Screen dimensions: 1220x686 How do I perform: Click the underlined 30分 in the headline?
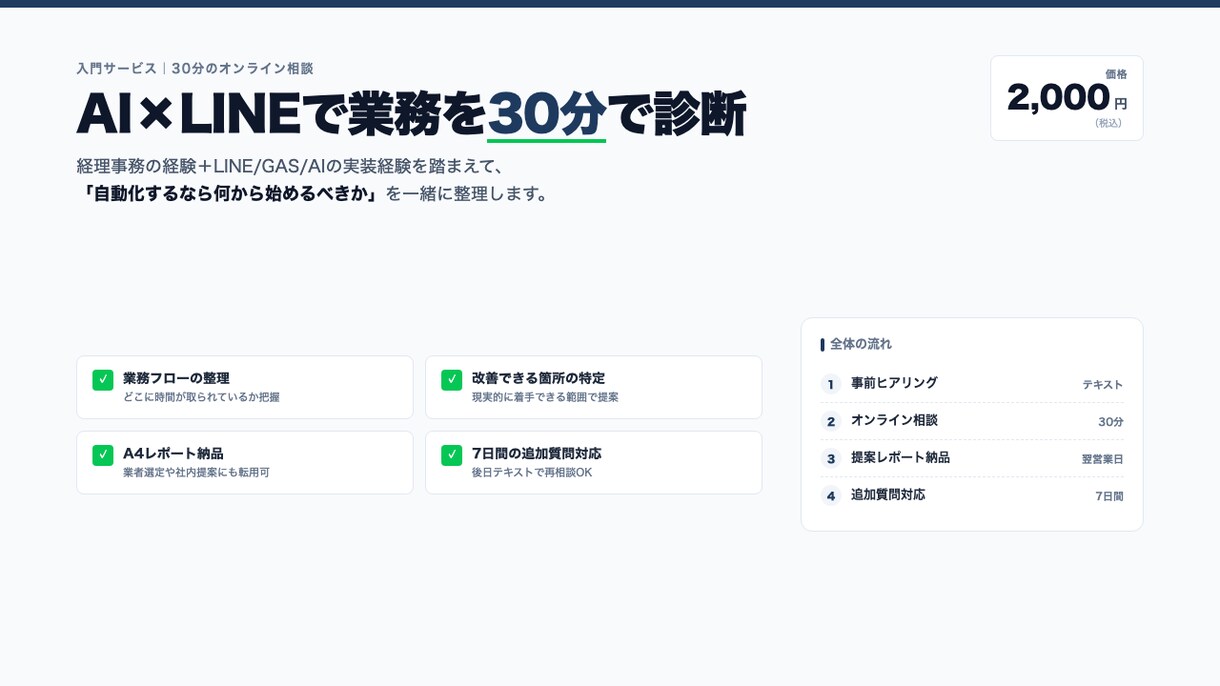click(546, 113)
